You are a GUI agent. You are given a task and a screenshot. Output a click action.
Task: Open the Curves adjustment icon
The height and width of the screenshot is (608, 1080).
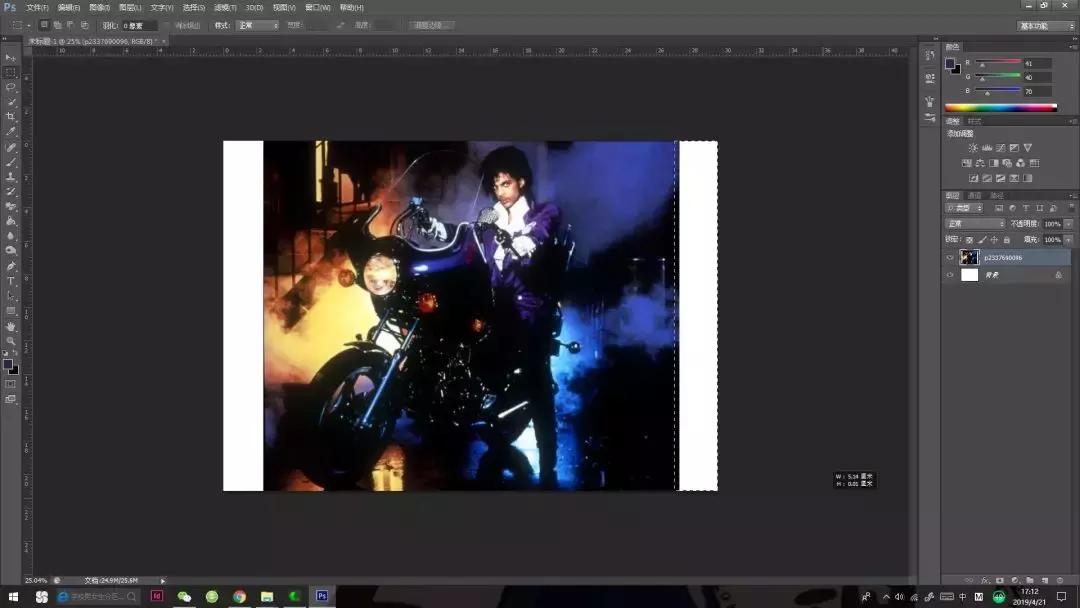[1000, 147]
